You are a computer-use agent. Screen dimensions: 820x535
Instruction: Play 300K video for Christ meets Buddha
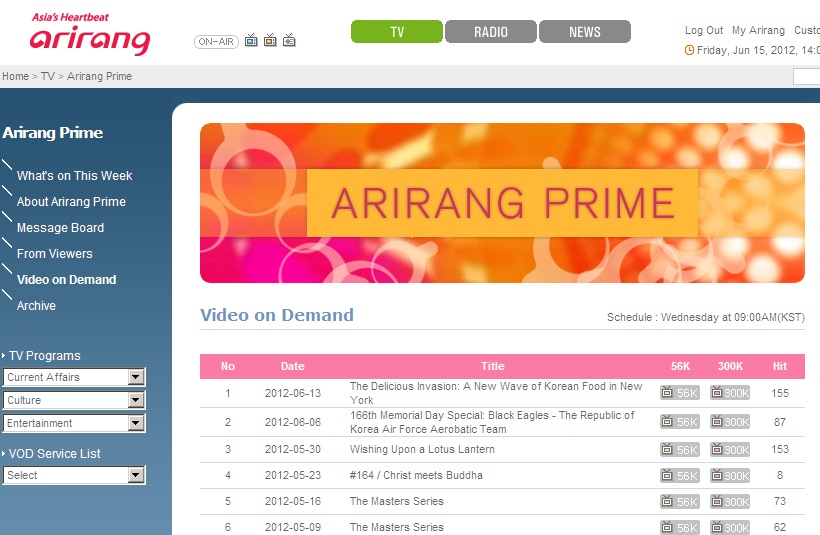[730, 475]
